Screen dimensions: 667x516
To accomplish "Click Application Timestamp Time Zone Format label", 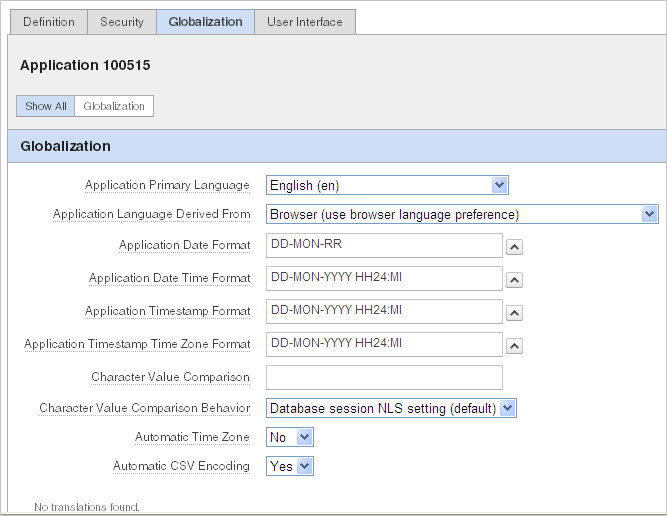I will (137, 344).
